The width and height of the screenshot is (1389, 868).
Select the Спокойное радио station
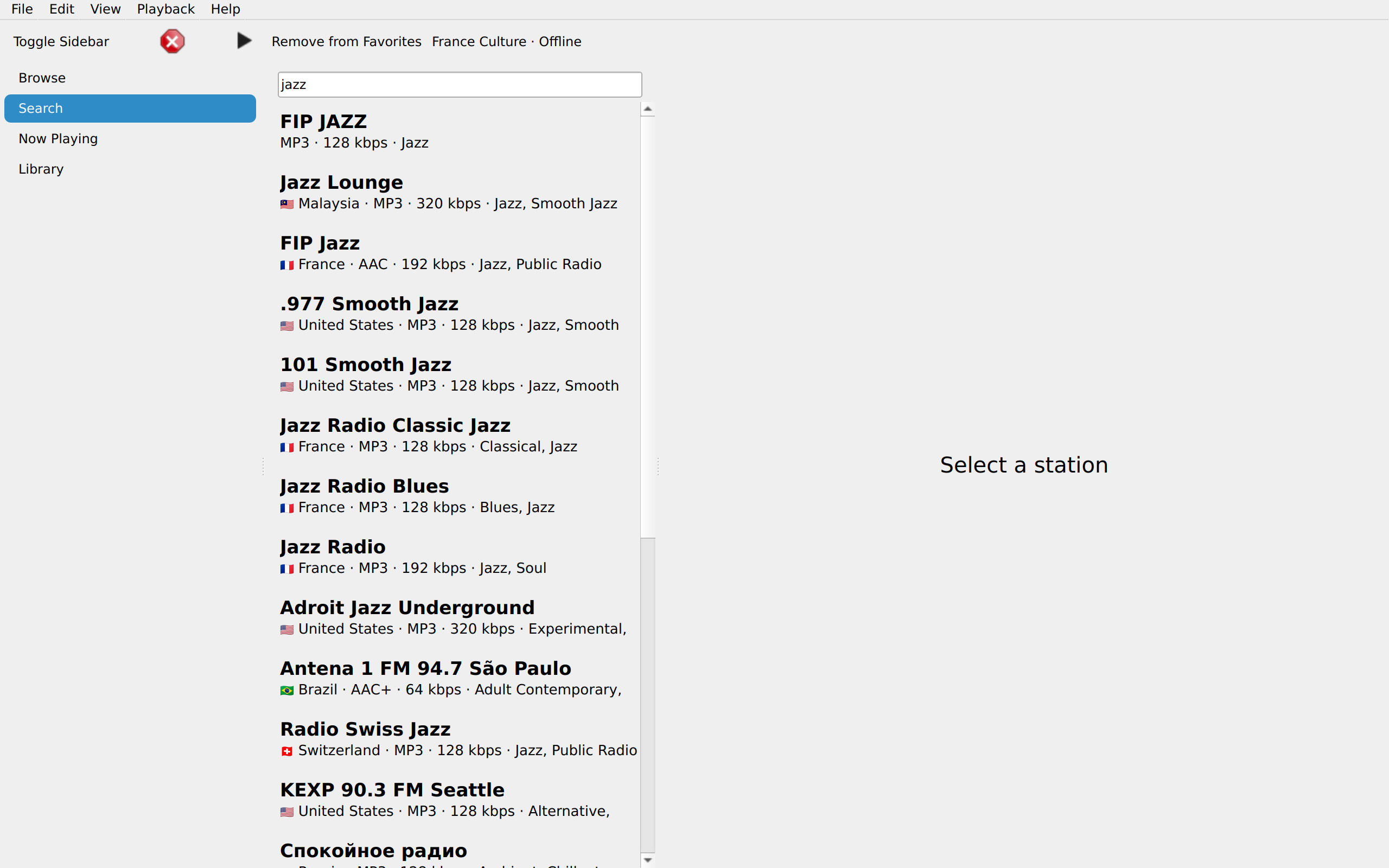click(x=459, y=851)
